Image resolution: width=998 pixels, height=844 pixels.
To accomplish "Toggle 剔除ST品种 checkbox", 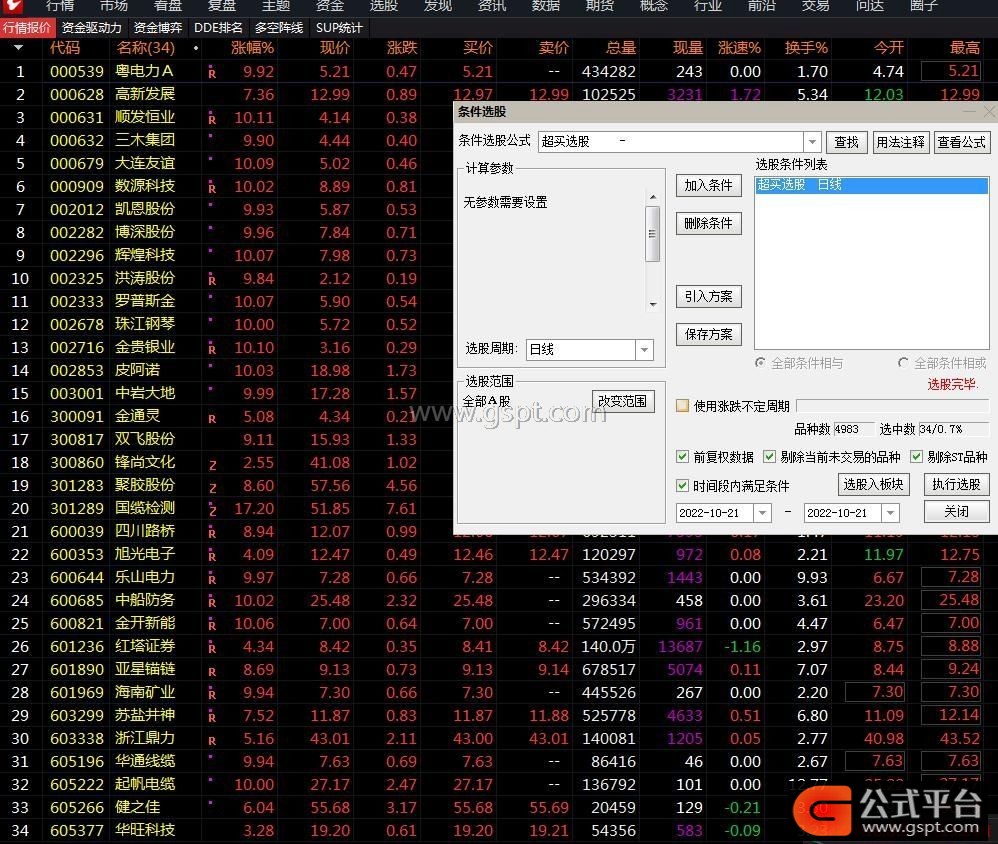I will tap(917, 456).
